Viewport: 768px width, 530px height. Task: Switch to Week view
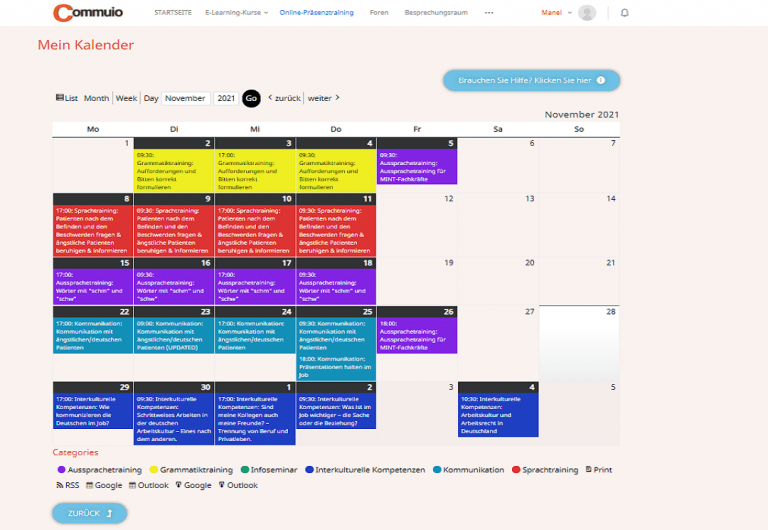coord(126,98)
